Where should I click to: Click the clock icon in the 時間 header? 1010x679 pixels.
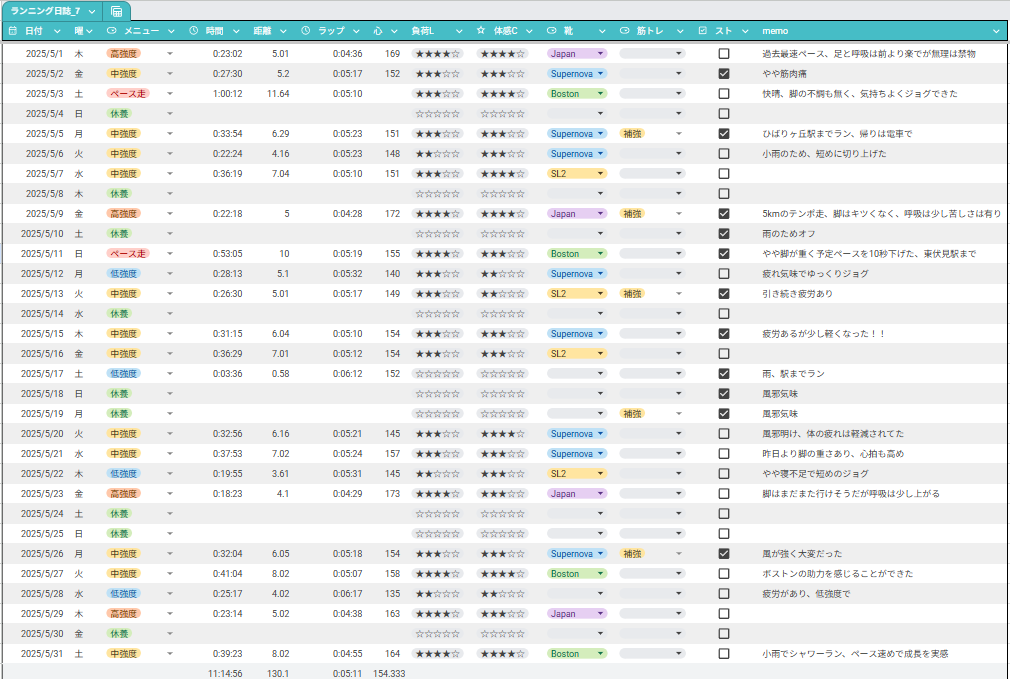point(193,31)
